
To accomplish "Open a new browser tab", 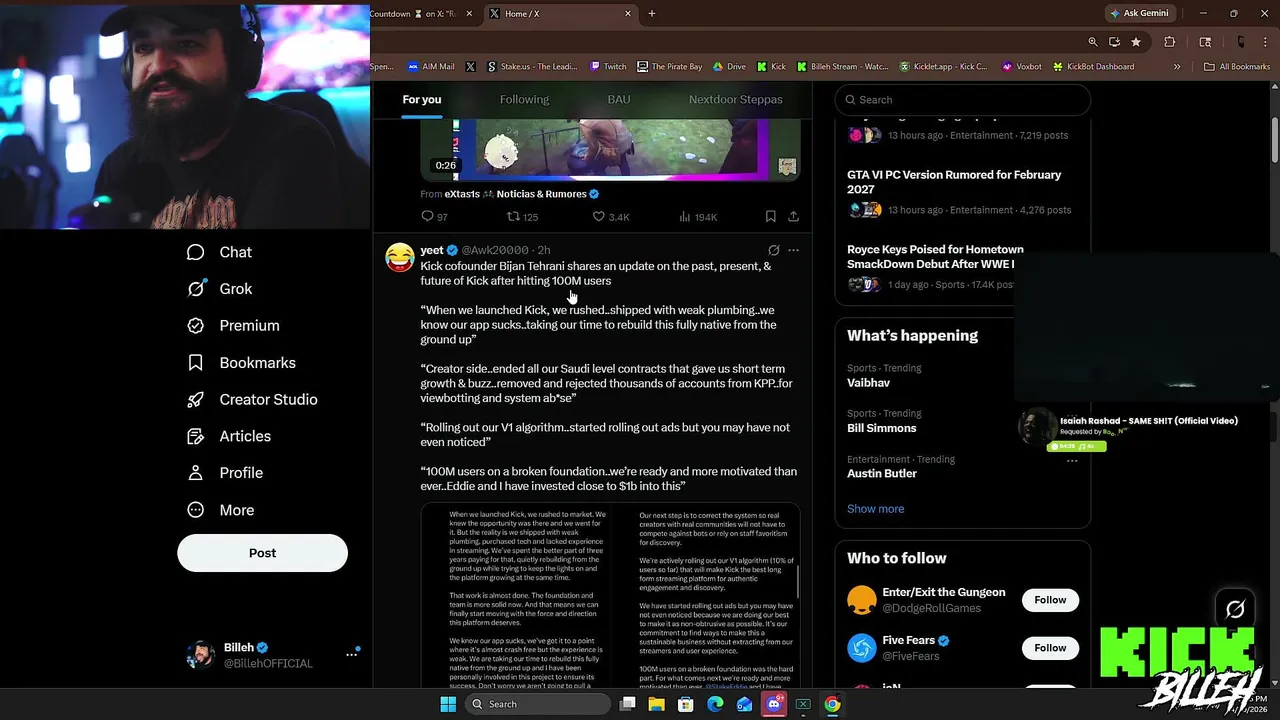I will click(x=652, y=14).
